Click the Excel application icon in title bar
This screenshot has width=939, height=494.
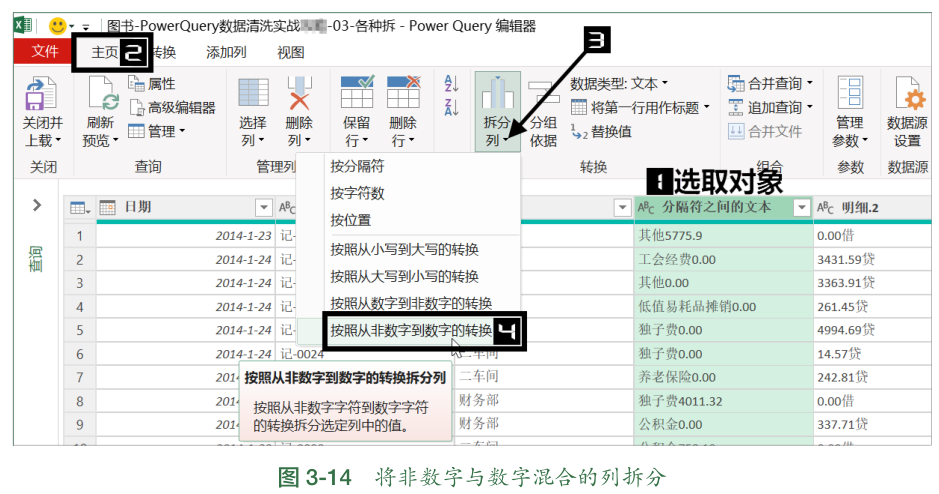[x=23, y=25]
